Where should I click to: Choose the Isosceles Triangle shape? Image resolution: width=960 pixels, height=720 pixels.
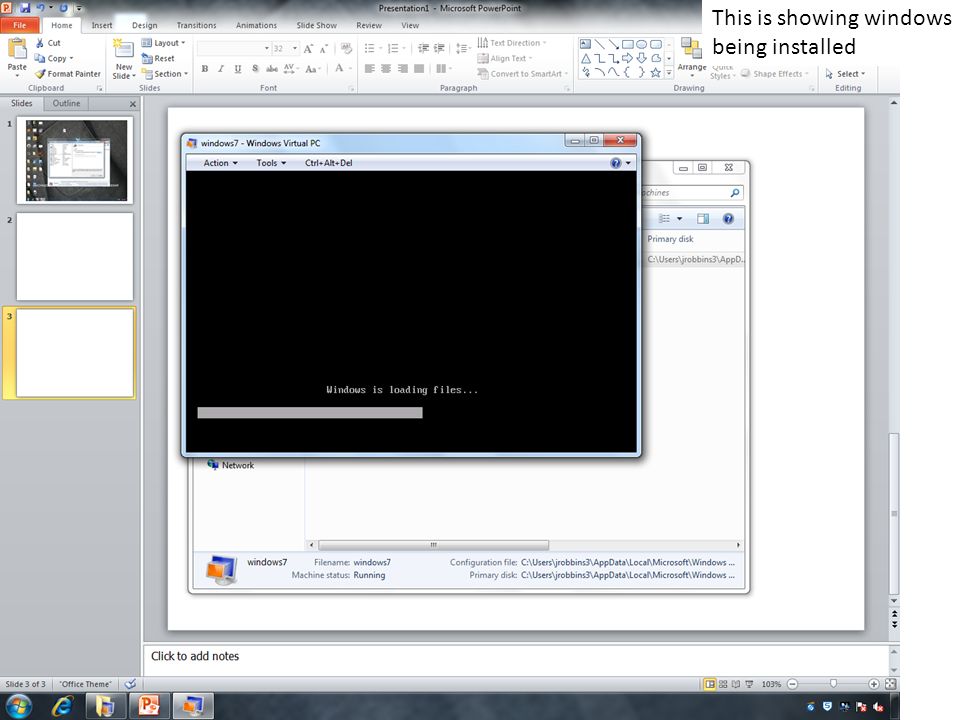[x=586, y=58]
